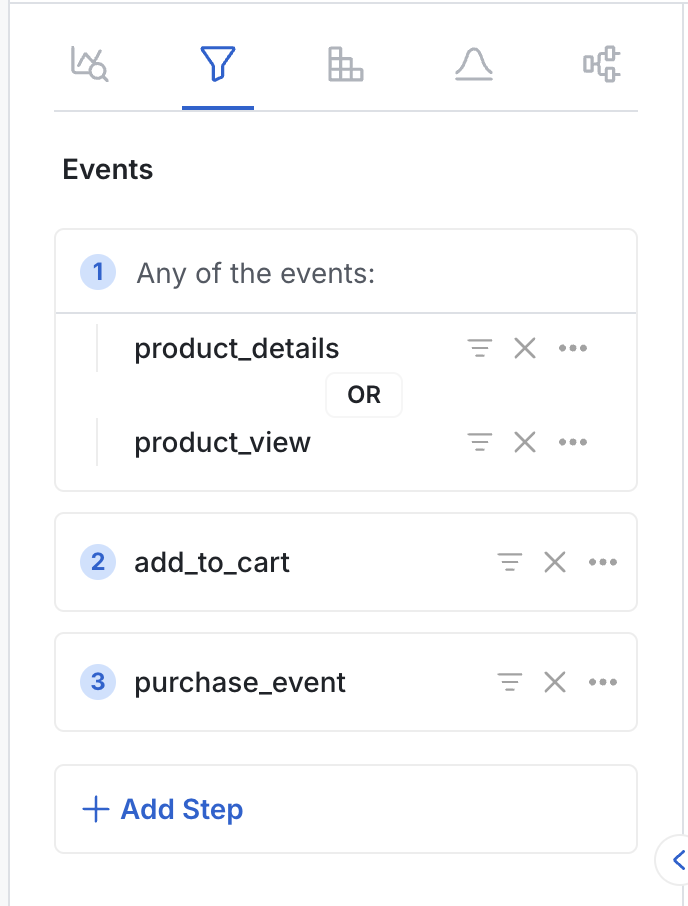Remove the product_view event
Screen dimensions: 688x906
pyautogui.click(x=525, y=442)
